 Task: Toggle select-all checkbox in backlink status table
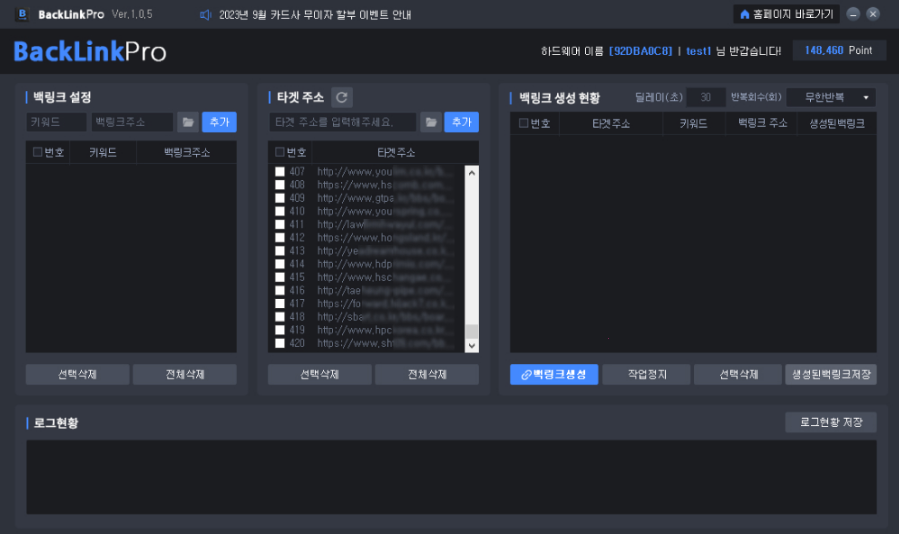[x=523, y=123]
